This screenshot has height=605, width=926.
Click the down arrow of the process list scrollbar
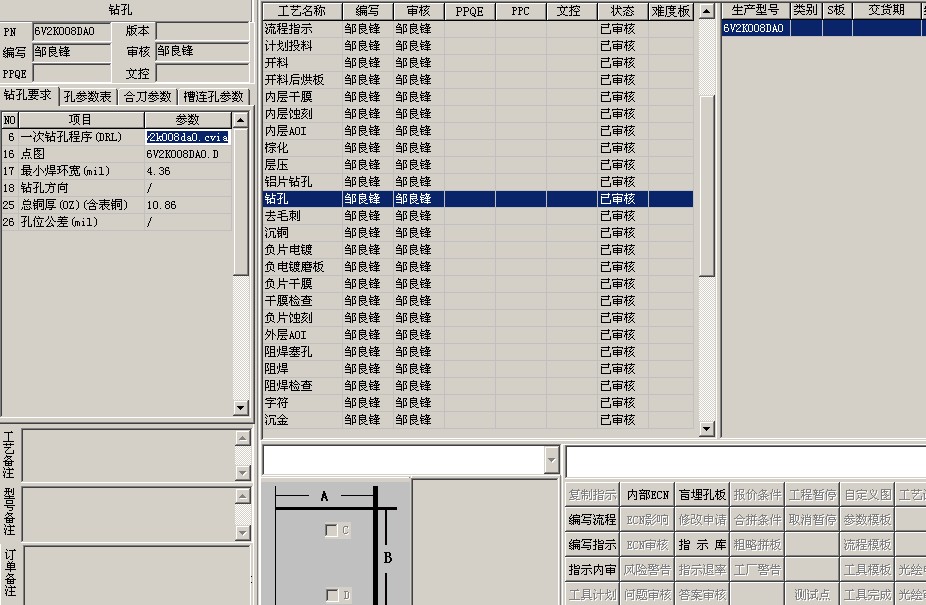[706, 429]
